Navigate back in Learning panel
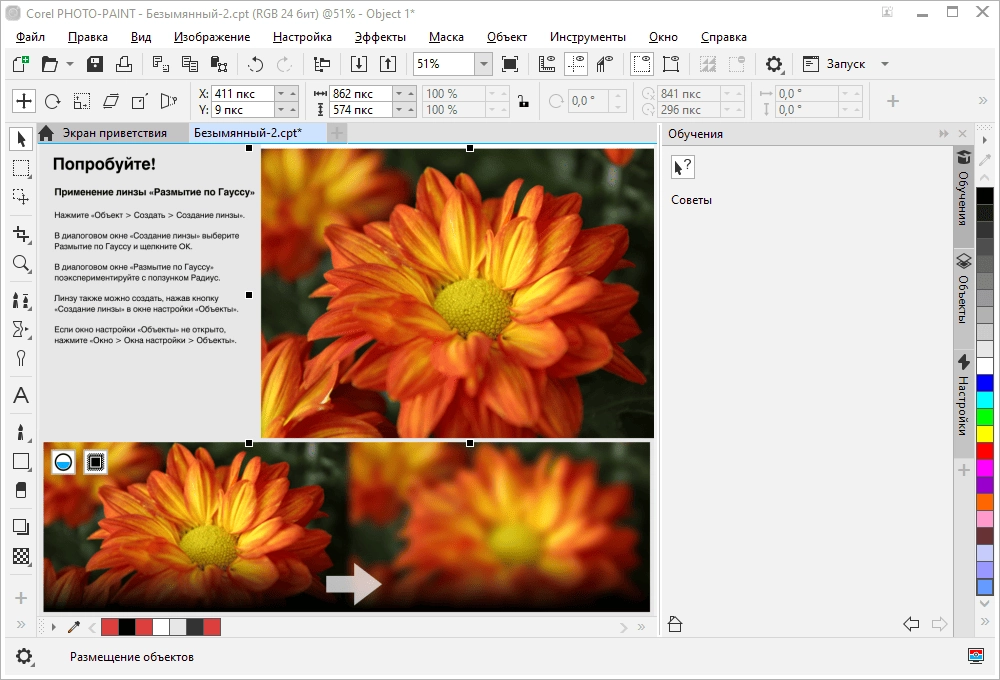 911,624
